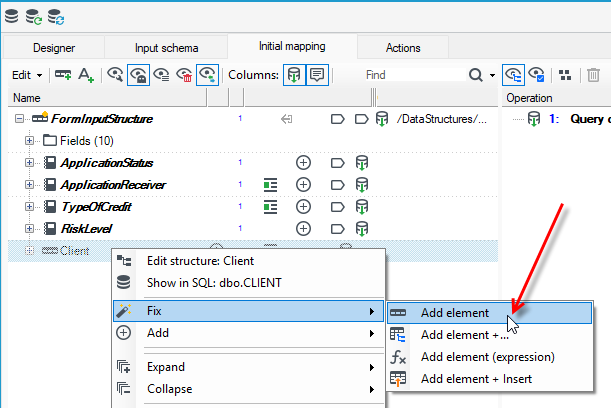Open the search options dropdown arrow
This screenshot has height=408, width=611.
tap(492, 75)
